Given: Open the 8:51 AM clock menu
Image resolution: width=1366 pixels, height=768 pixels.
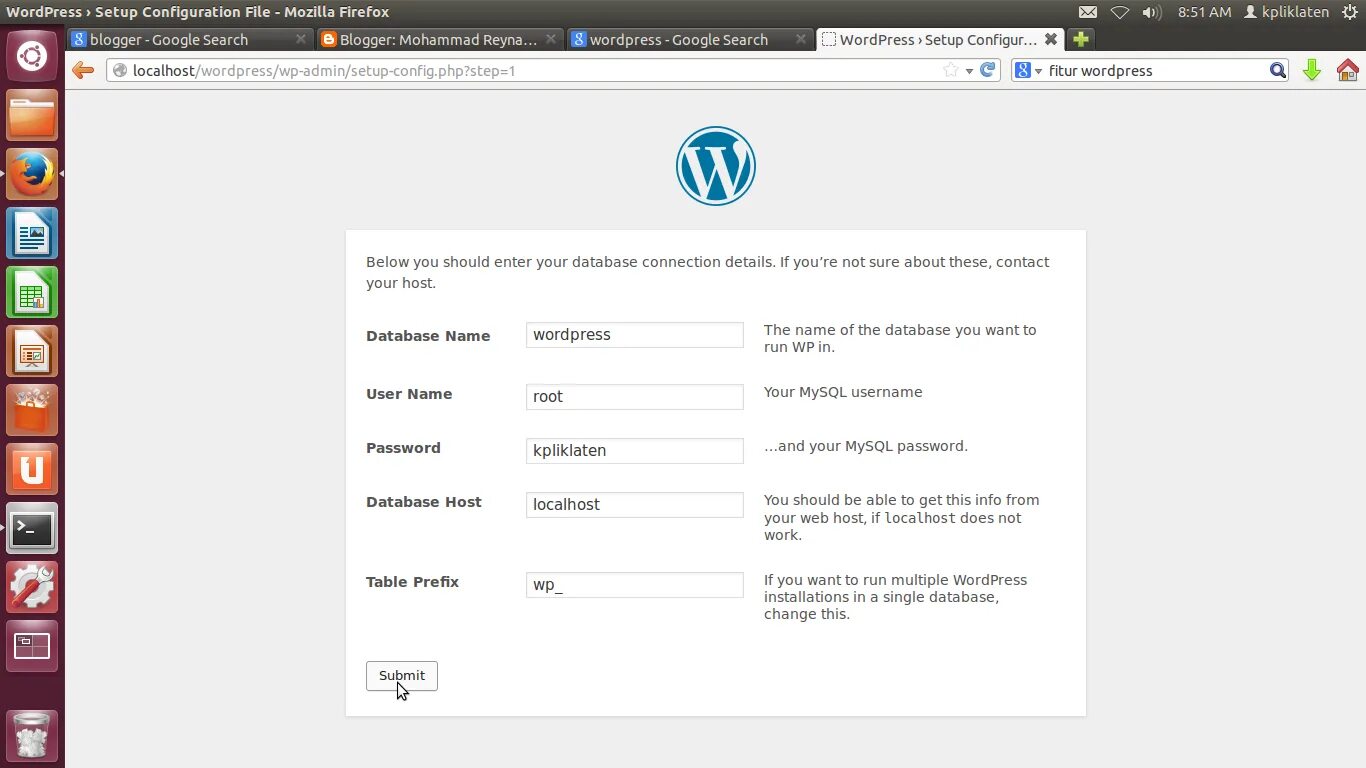Looking at the screenshot, I should pyautogui.click(x=1204, y=12).
